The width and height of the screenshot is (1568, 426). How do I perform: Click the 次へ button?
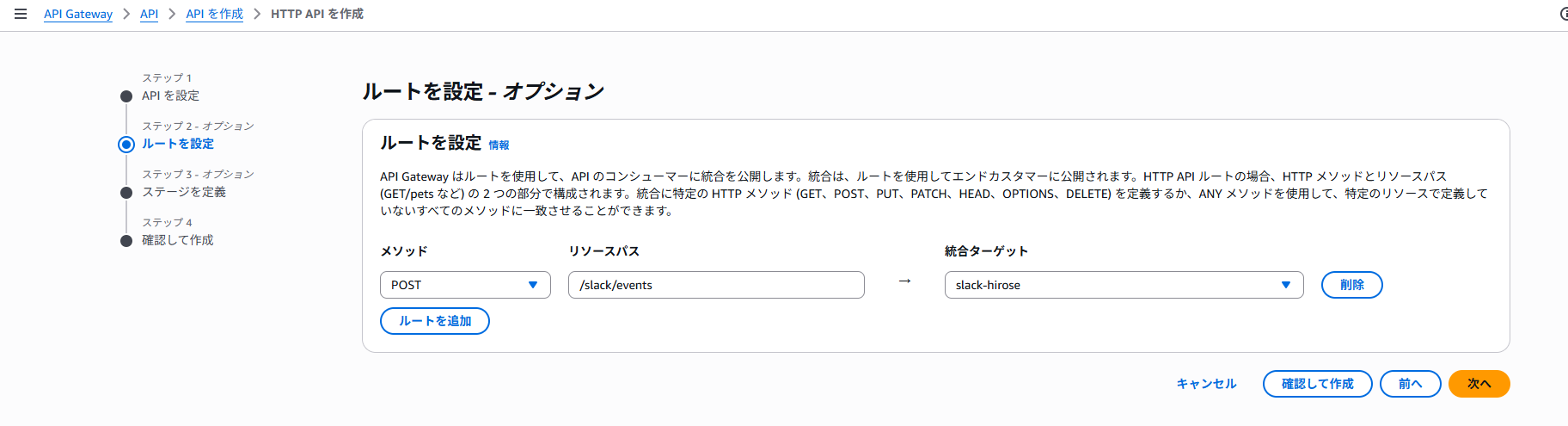pos(1479,384)
